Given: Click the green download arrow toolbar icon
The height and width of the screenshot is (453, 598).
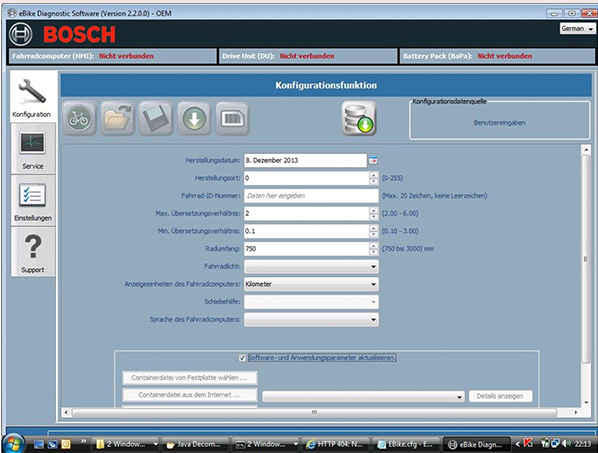Looking at the screenshot, I should click(x=194, y=119).
